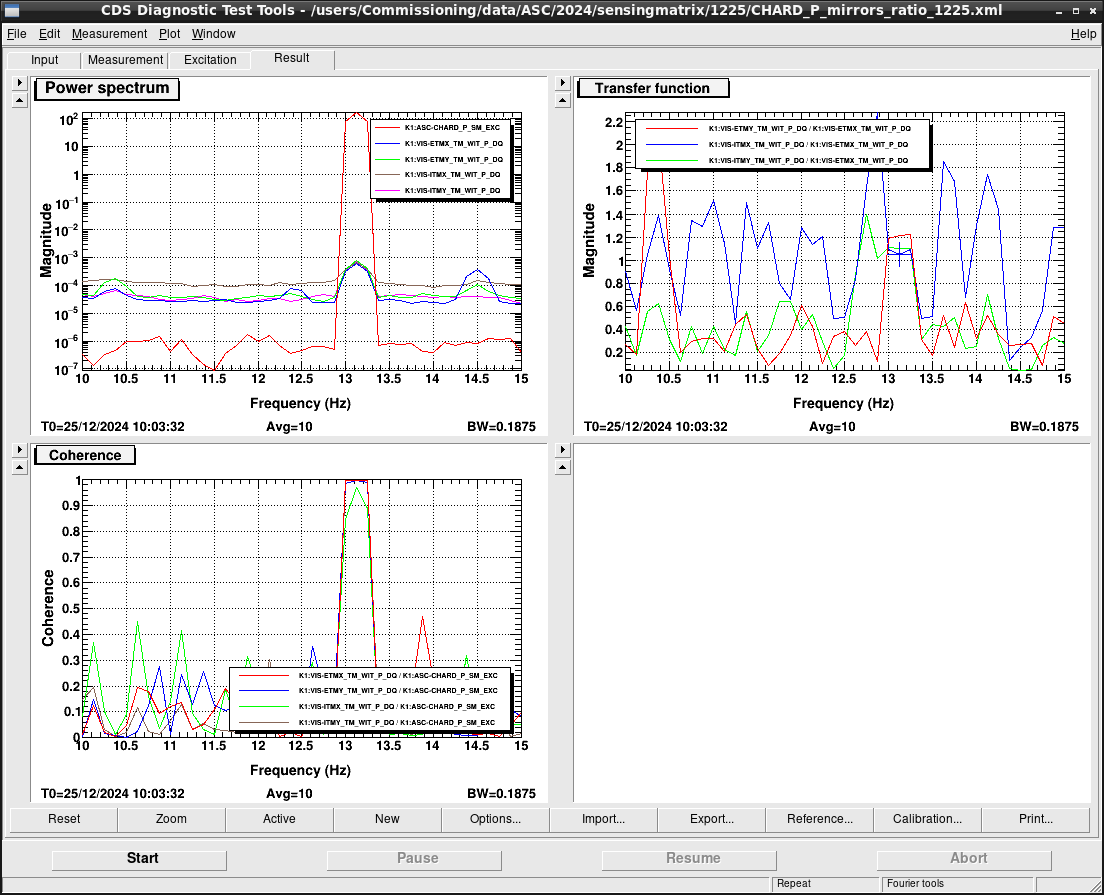
Task: Click the Transfer function plot title
Action: tap(653, 89)
